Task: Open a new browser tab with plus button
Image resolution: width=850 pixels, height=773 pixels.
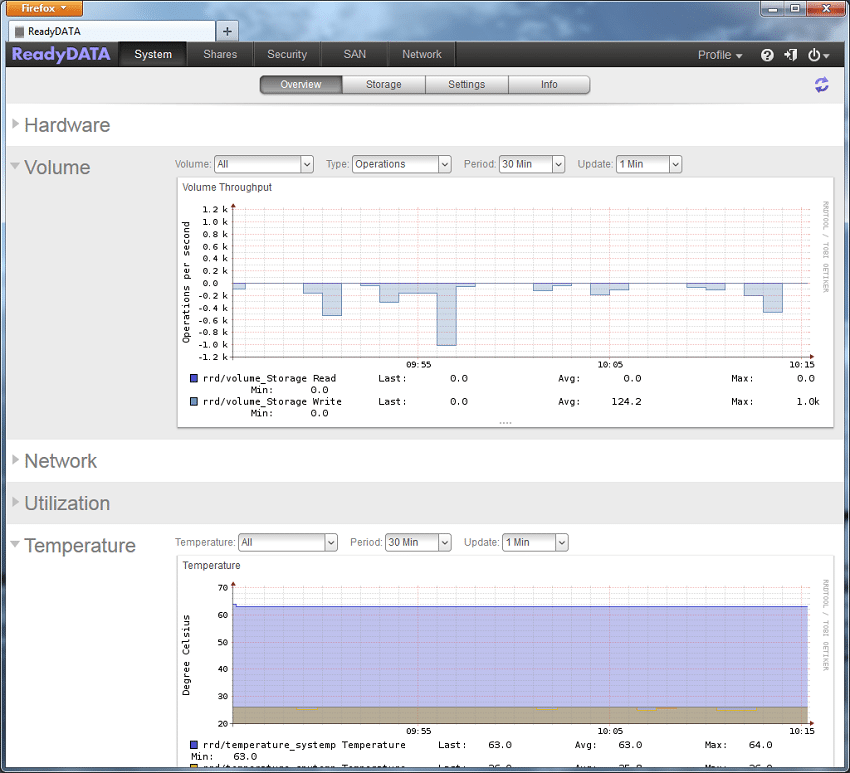Action: tap(227, 31)
